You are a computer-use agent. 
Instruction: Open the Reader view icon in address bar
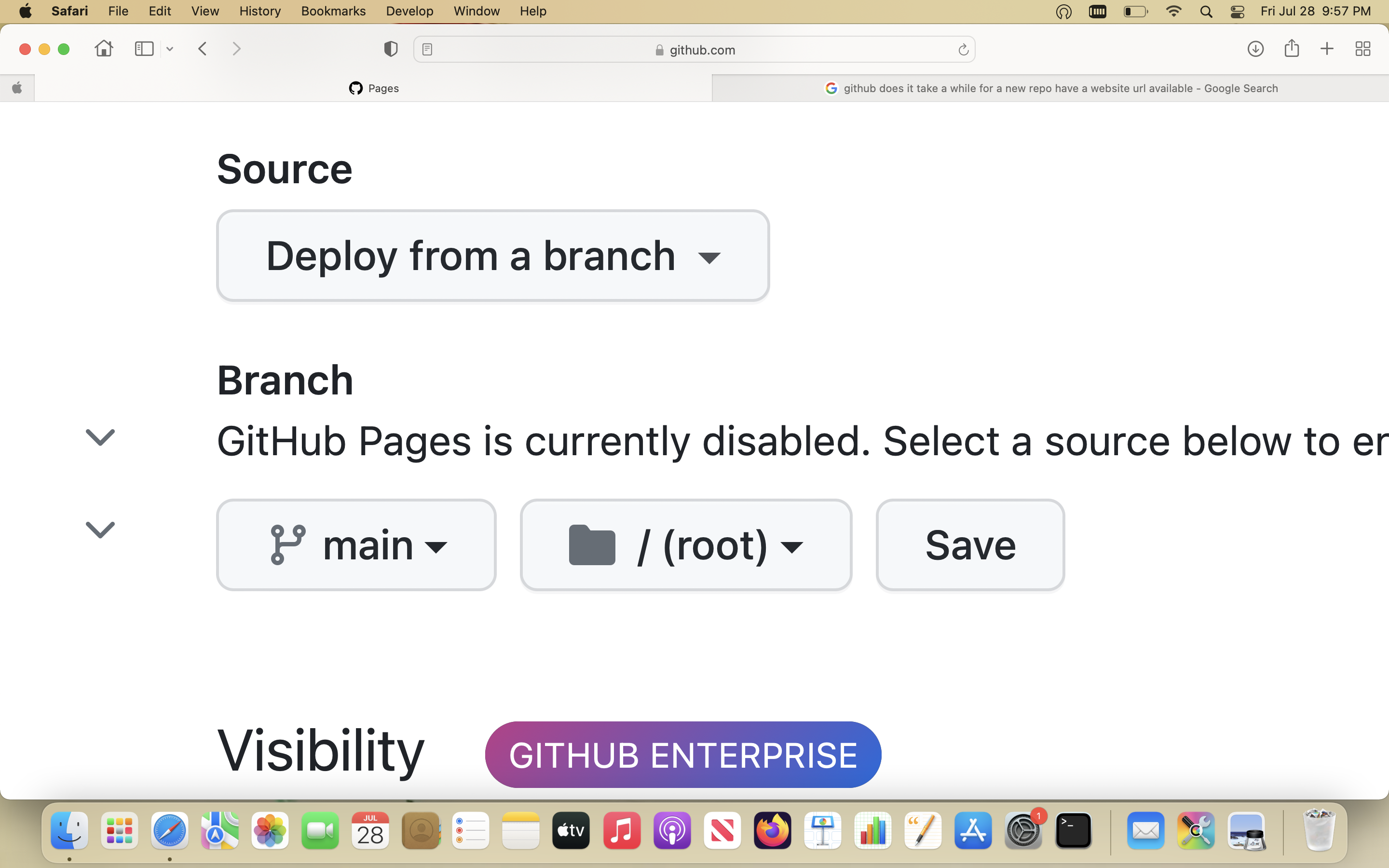click(427, 50)
